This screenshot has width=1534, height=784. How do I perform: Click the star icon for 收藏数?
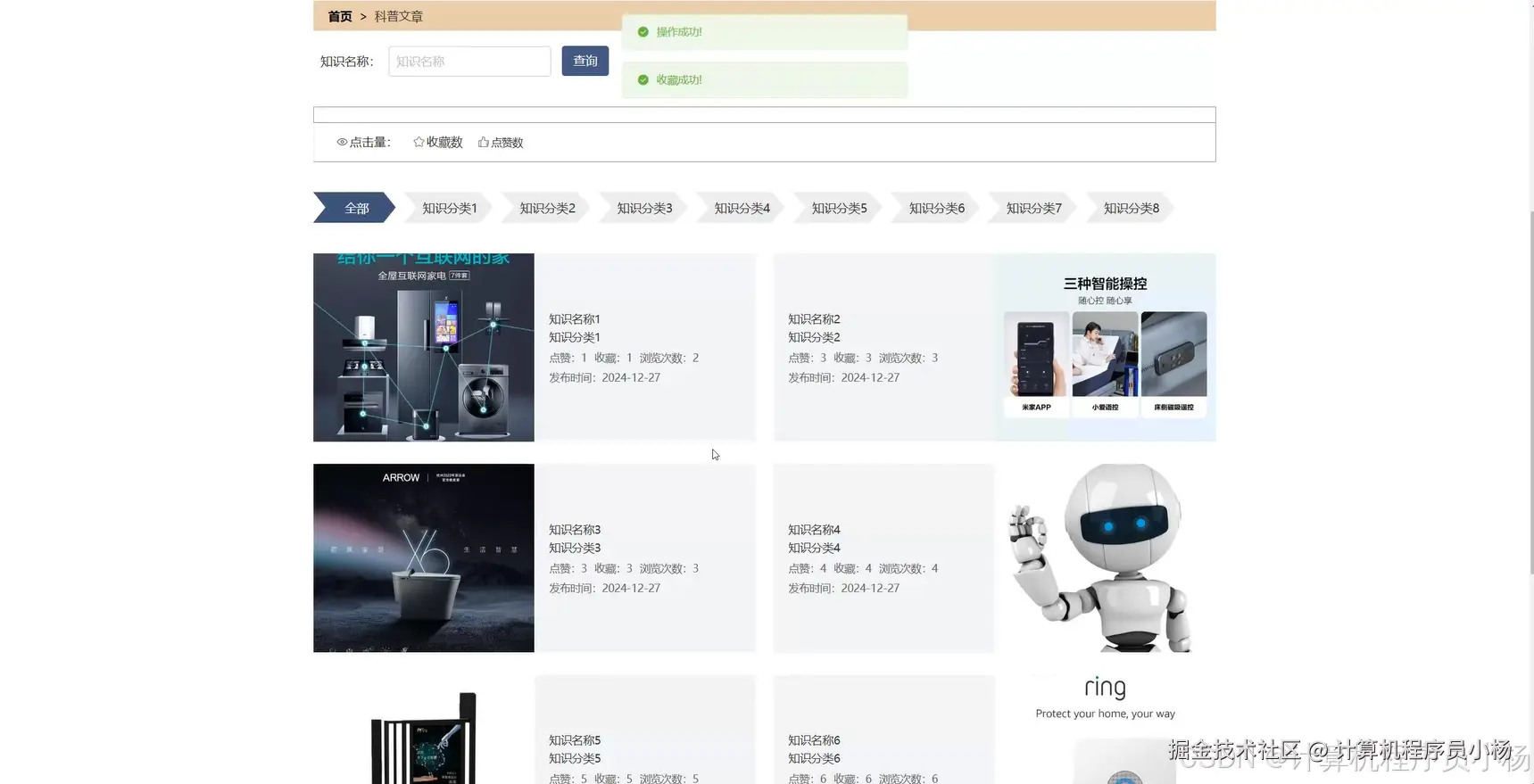tap(419, 142)
